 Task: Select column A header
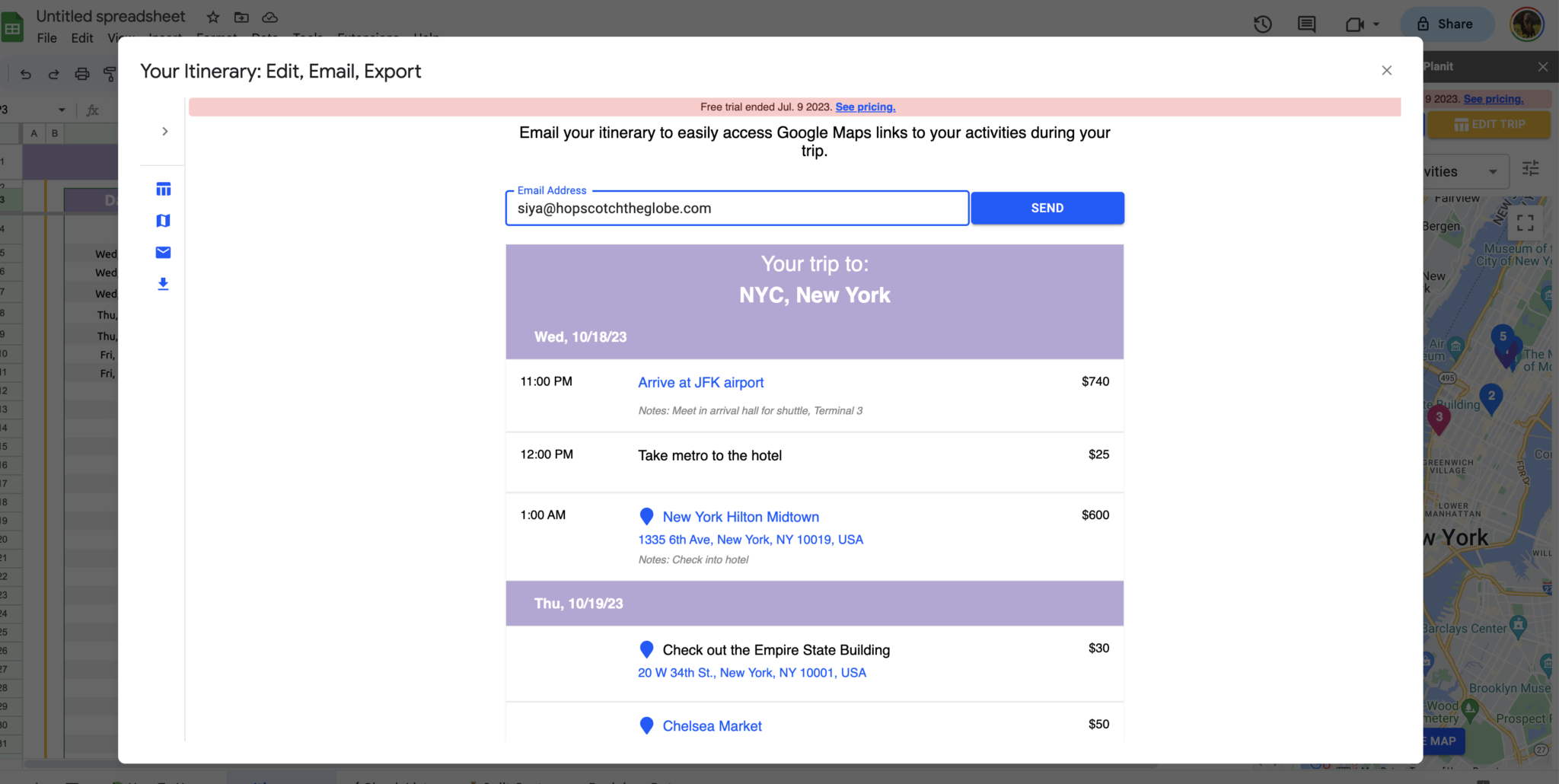(33, 133)
